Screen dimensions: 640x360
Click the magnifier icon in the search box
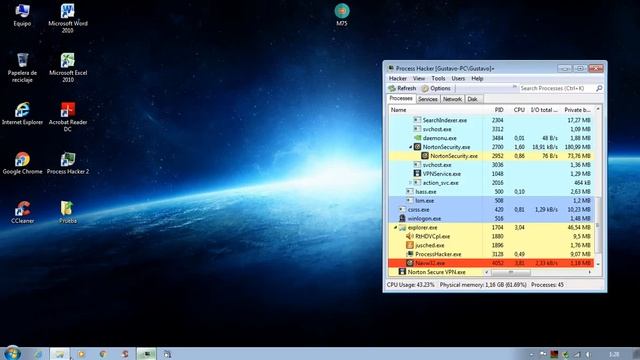point(599,88)
